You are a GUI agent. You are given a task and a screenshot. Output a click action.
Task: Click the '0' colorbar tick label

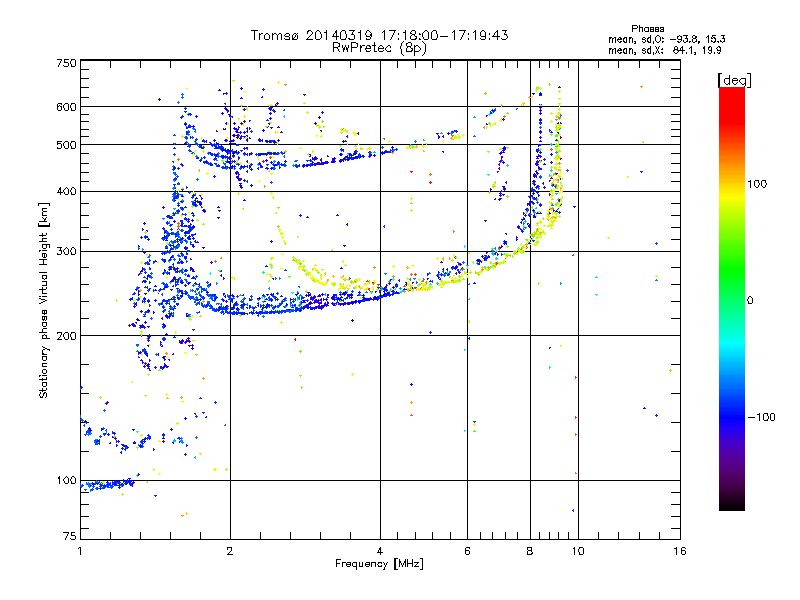(750, 301)
